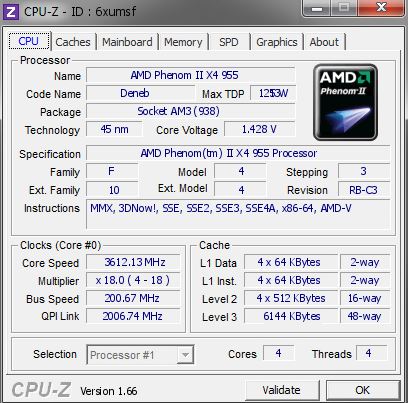Click the Validate button
This screenshot has width=408, height=403.
coord(281,390)
